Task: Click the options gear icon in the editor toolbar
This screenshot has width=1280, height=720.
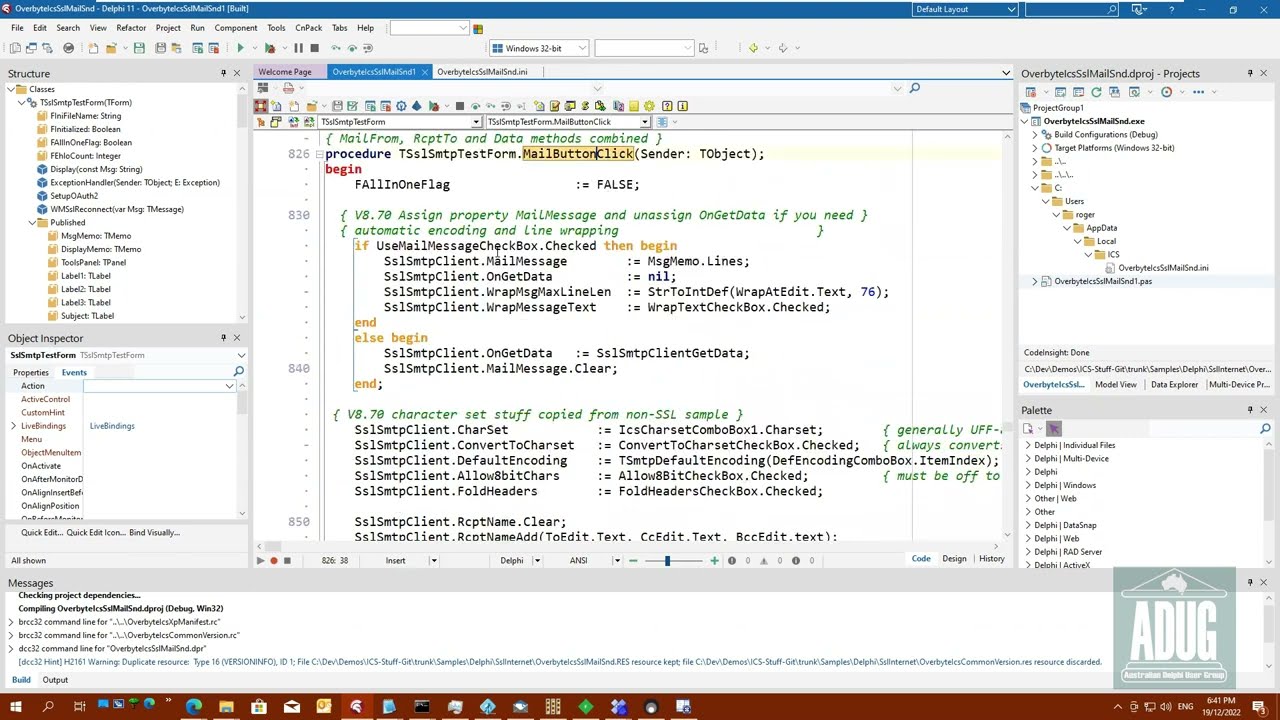Action: [x=649, y=106]
